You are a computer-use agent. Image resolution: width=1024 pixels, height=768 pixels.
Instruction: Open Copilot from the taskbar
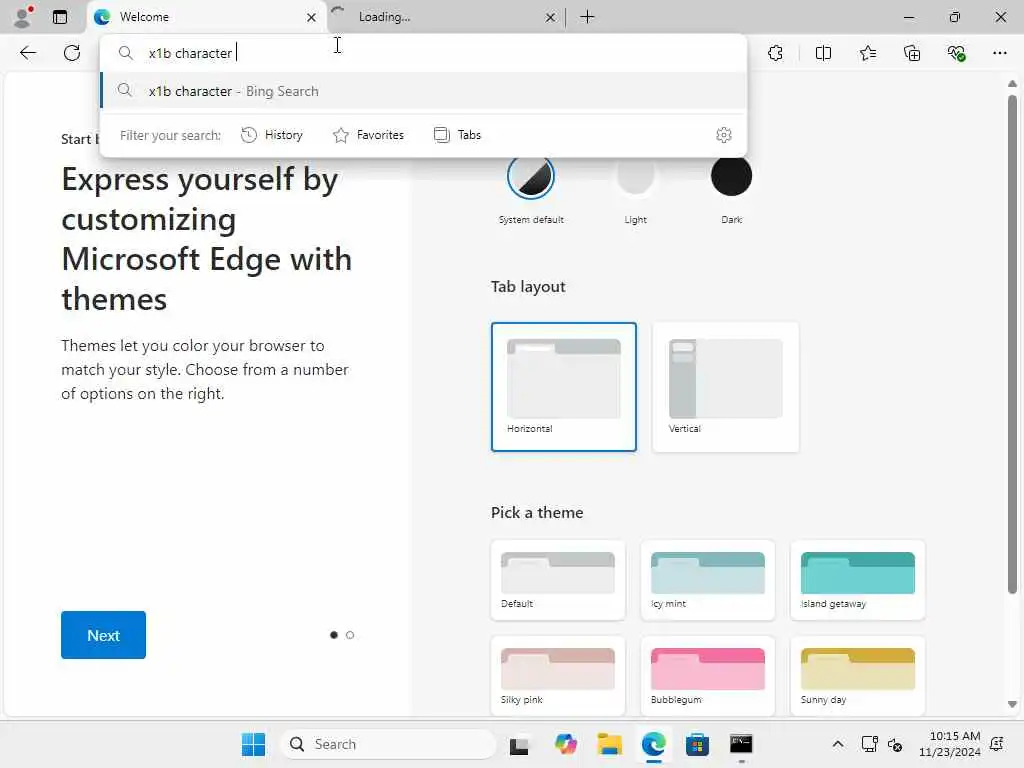[x=566, y=744]
